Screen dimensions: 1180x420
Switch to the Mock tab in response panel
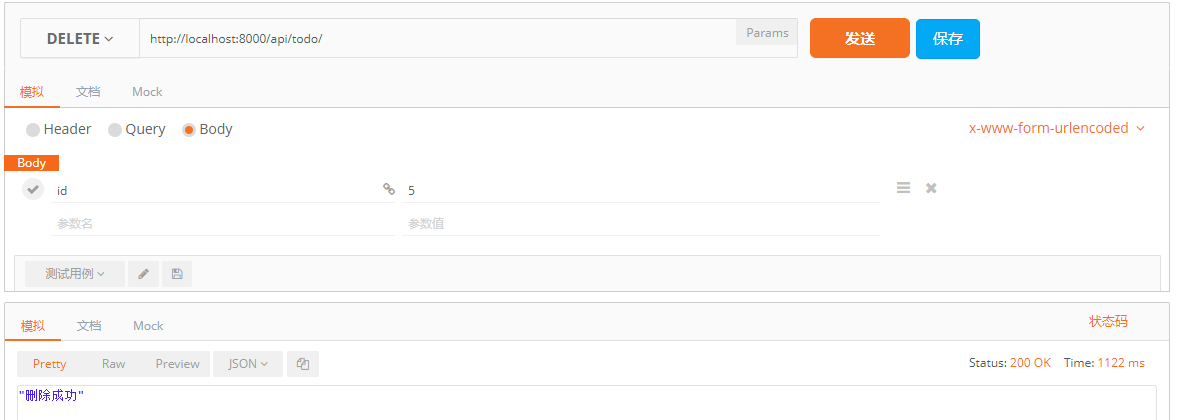[x=148, y=326]
